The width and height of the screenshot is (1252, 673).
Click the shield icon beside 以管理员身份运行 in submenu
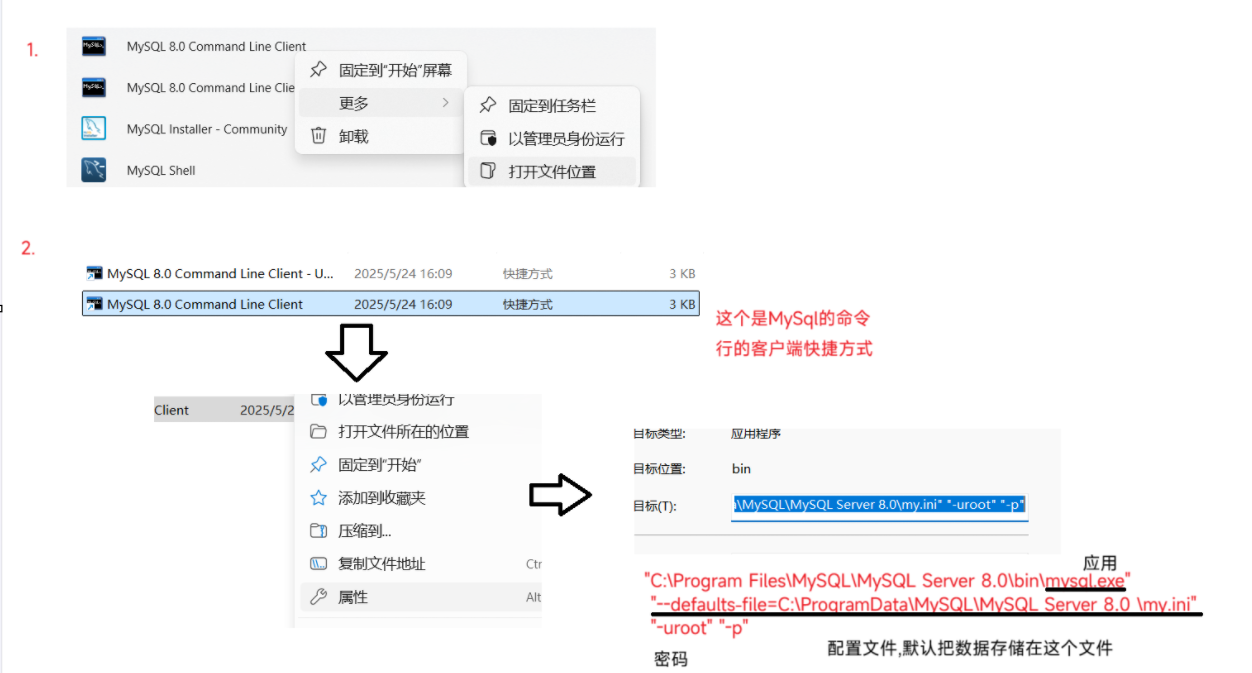[488, 138]
